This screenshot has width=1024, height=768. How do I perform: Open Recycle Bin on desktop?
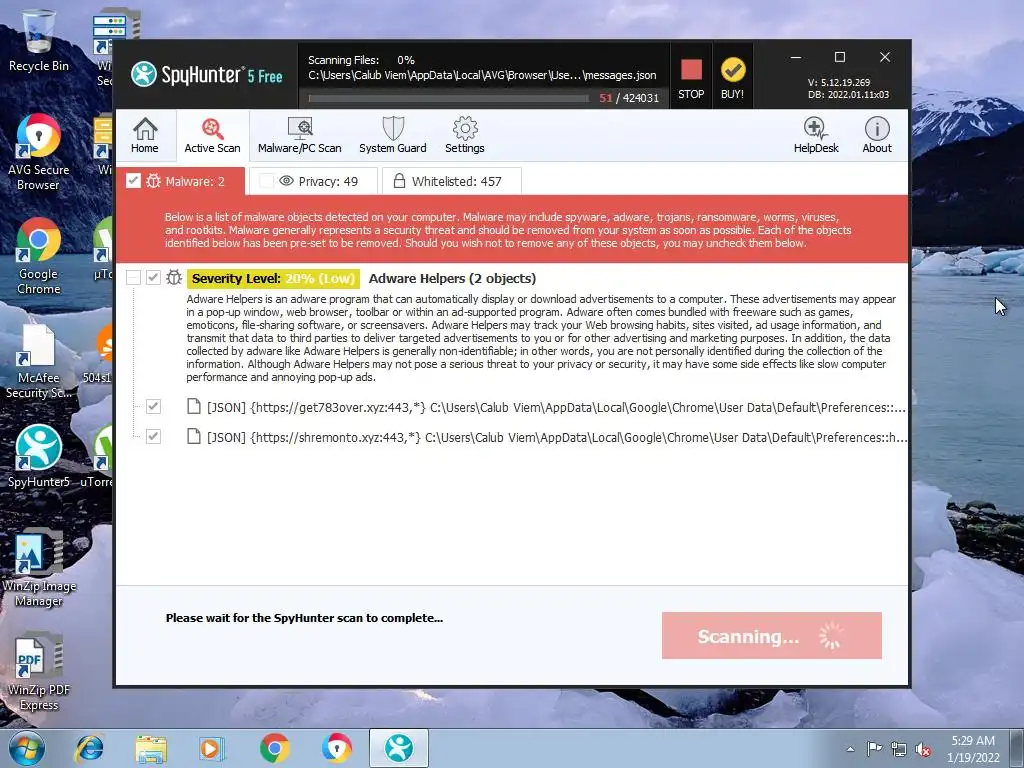tap(39, 40)
